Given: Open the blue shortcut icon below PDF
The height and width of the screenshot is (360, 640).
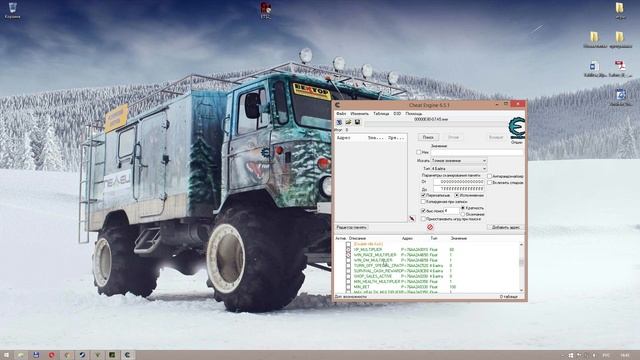Looking at the screenshot, I should click(x=620, y=95).
